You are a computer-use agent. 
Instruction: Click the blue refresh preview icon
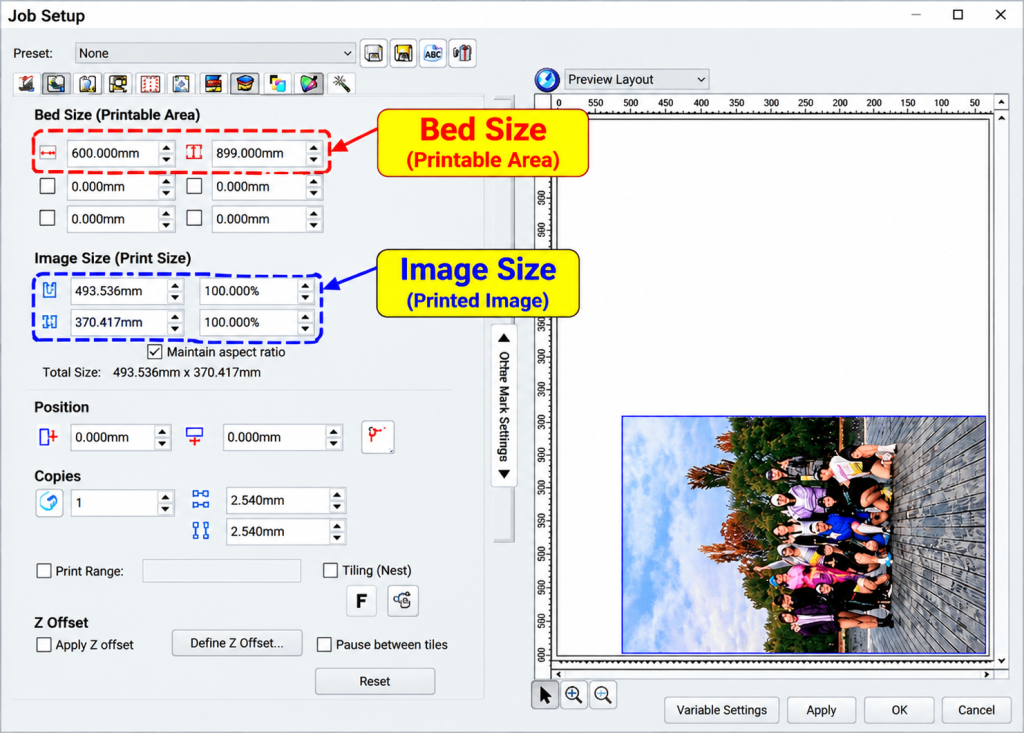click(x=547, y=80)
